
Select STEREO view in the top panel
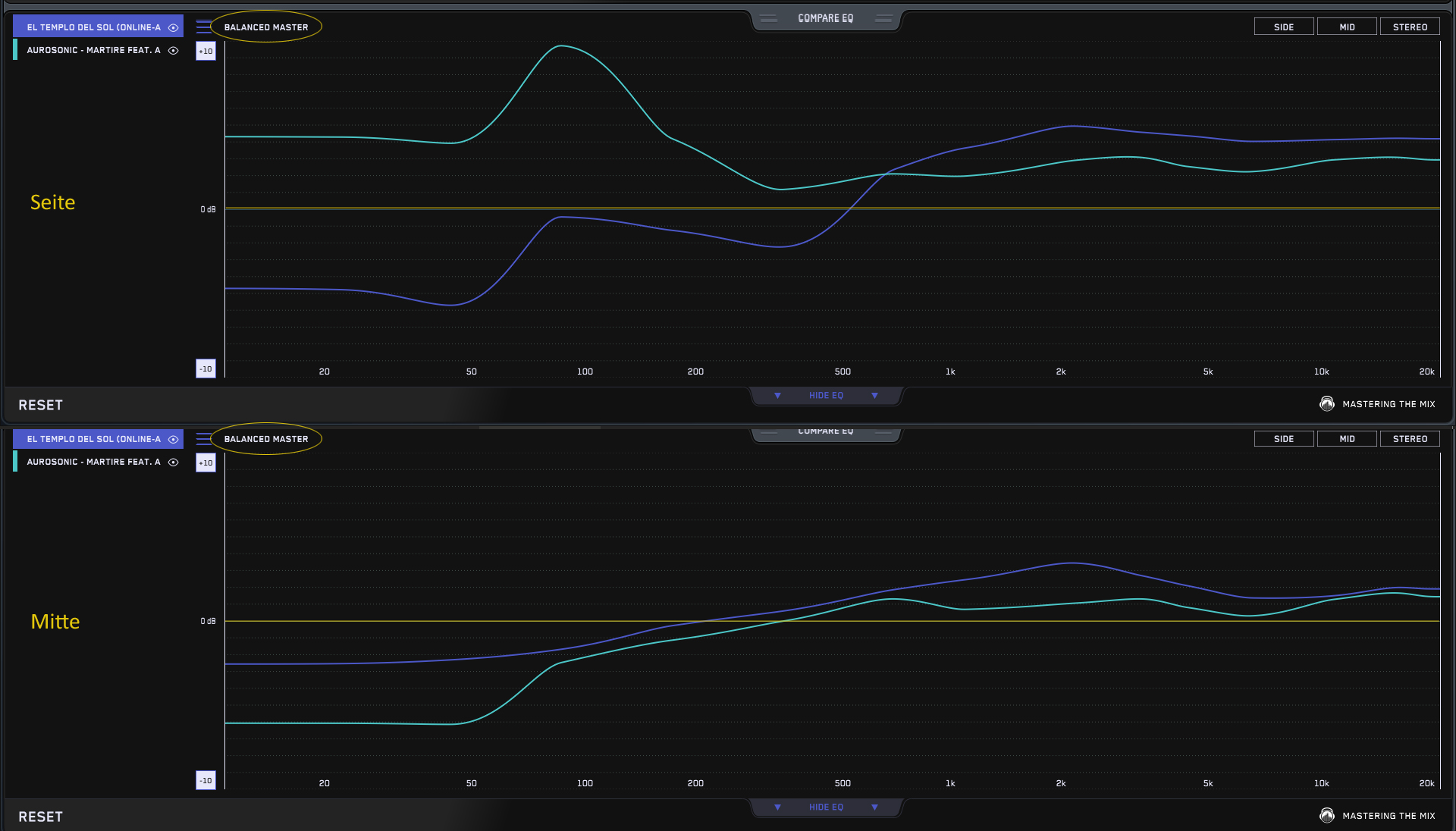pyautogui.click(x=1409, y=27)
